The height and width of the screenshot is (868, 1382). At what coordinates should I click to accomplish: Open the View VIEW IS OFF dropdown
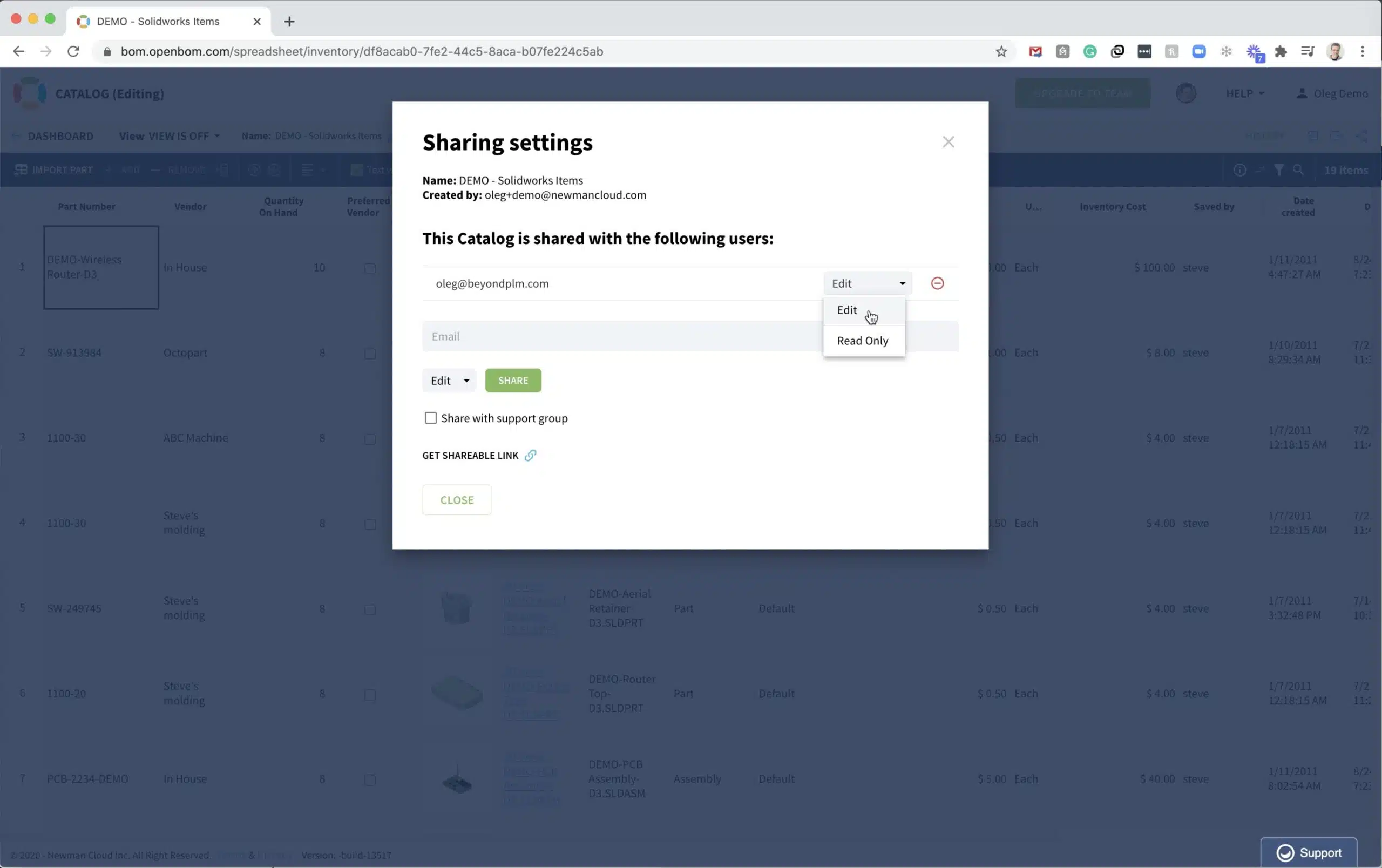tap(170, 136)
